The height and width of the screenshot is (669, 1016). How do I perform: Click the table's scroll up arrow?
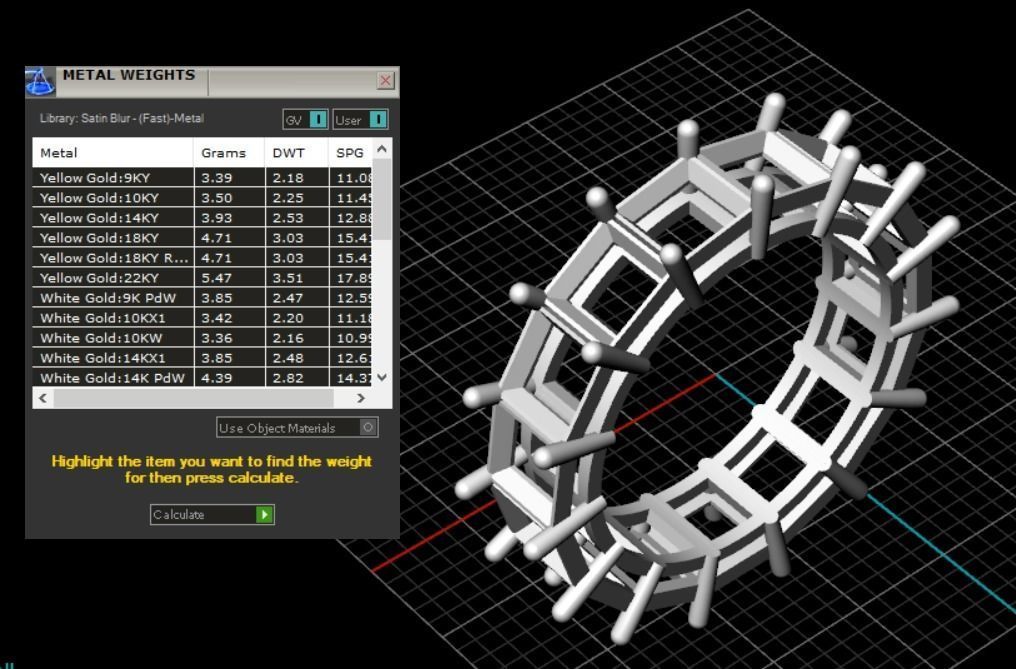click(x=382, y=149)
